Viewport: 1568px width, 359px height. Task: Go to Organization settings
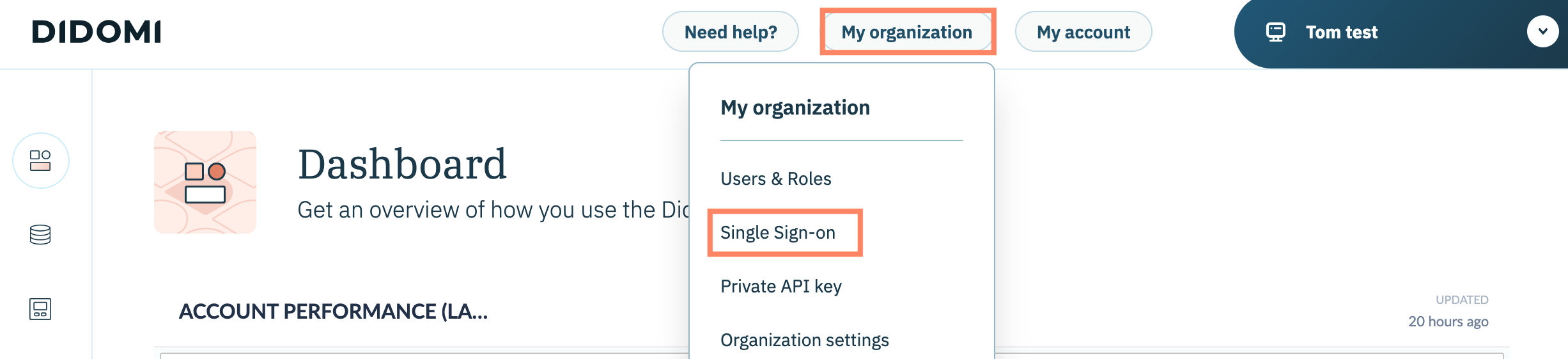[804, 340]
